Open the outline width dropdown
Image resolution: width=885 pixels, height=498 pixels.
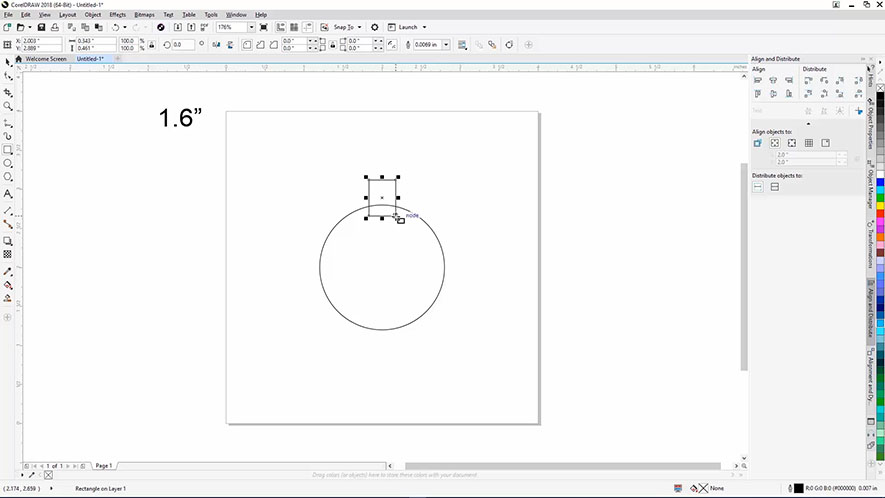tap(445, 44)
